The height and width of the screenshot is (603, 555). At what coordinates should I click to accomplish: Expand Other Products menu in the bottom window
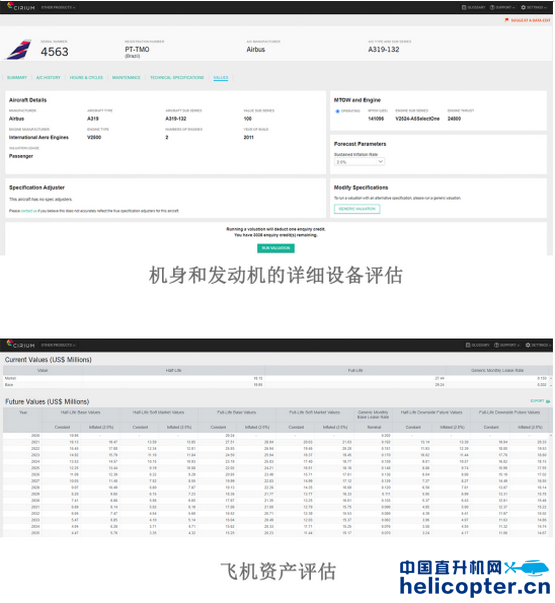click(58, 345)
